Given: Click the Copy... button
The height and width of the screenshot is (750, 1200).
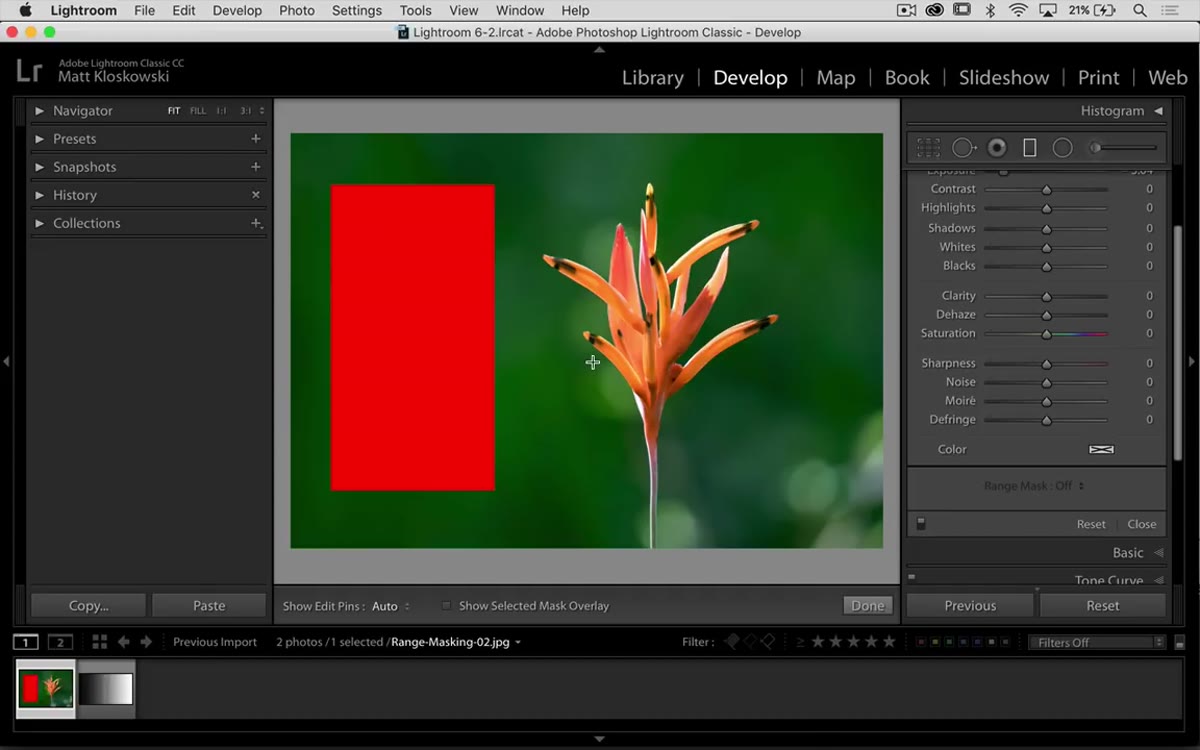Looking at the screenshot, I should (89, 605).
